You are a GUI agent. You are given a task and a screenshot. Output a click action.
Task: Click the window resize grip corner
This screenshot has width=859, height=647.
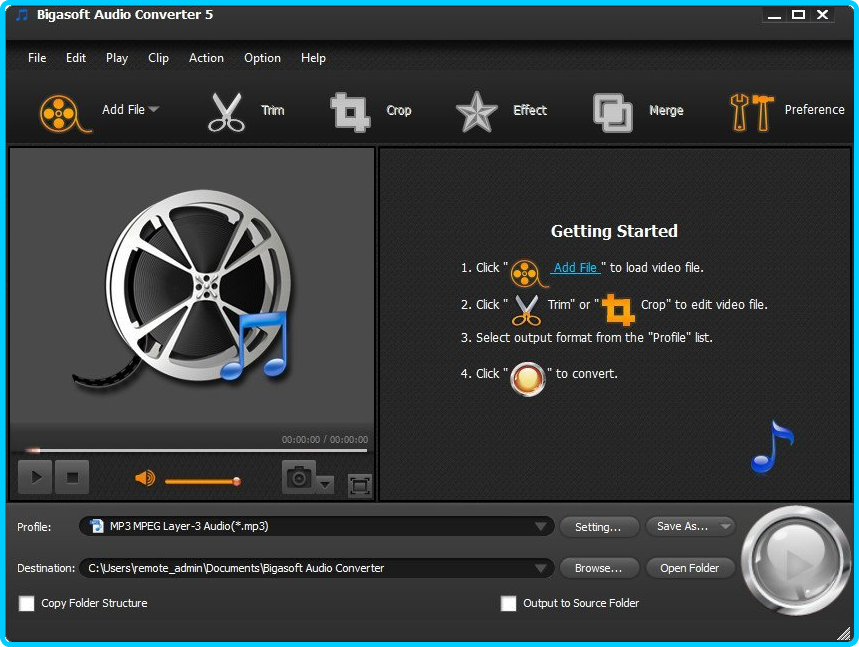click(844, 633)
